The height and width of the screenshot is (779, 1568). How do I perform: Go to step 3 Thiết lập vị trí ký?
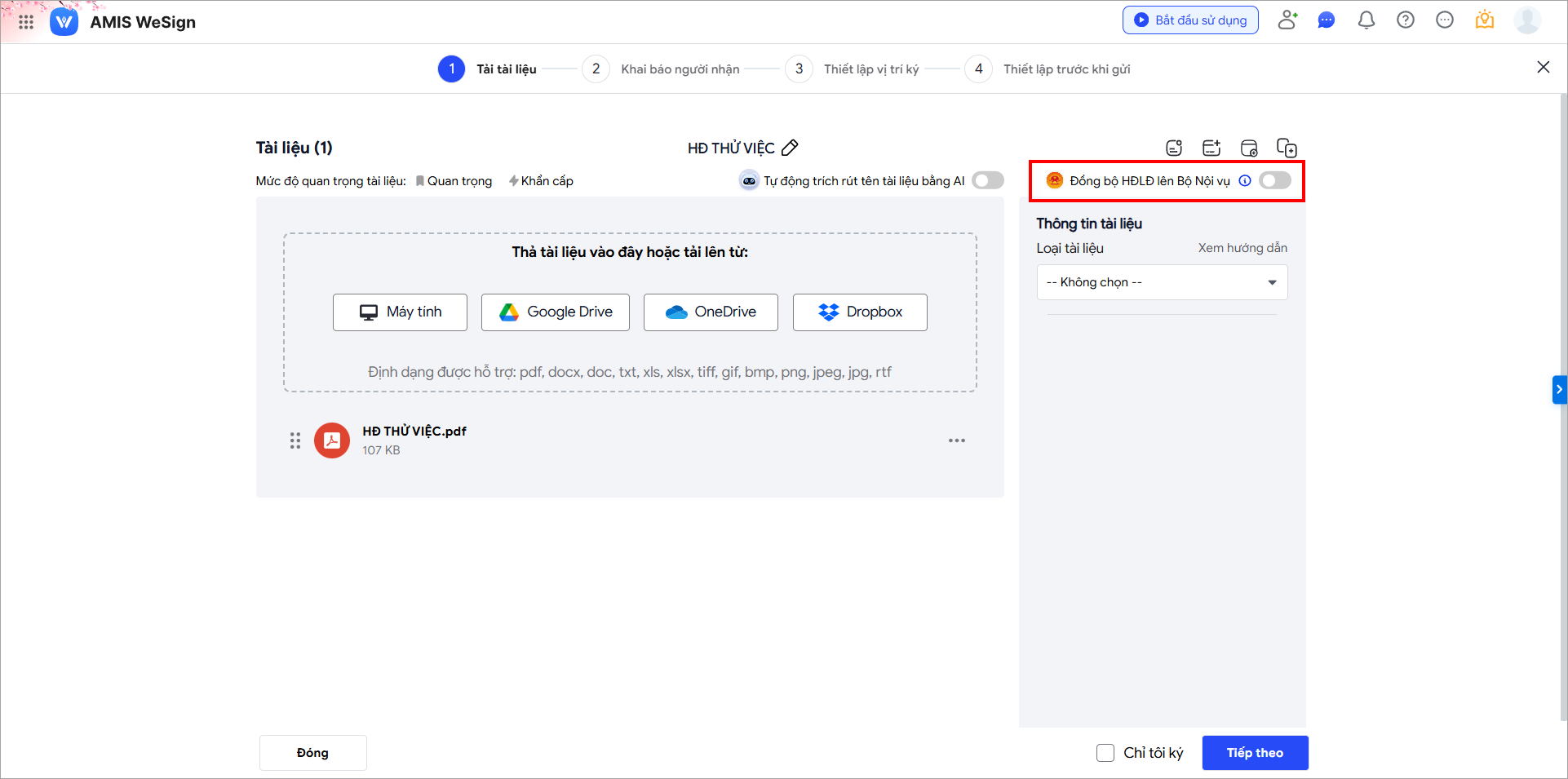800,69
